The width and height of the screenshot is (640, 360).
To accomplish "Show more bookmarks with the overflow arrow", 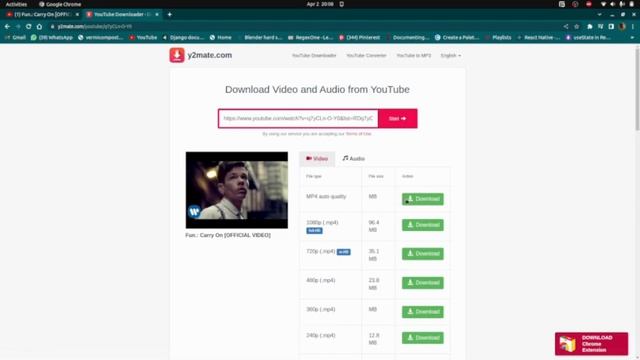I will (x=632, y=38).
